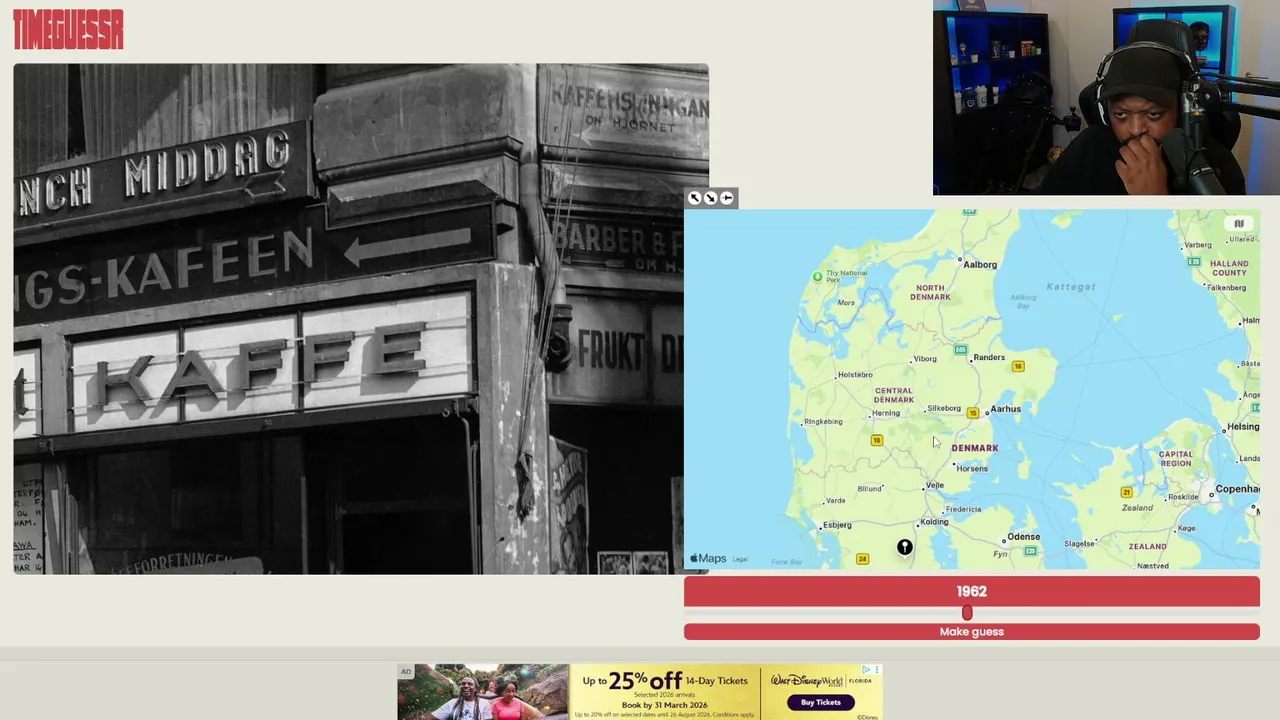Click the 1962 year display bar
1280x720 pixels.
point(972,591)
